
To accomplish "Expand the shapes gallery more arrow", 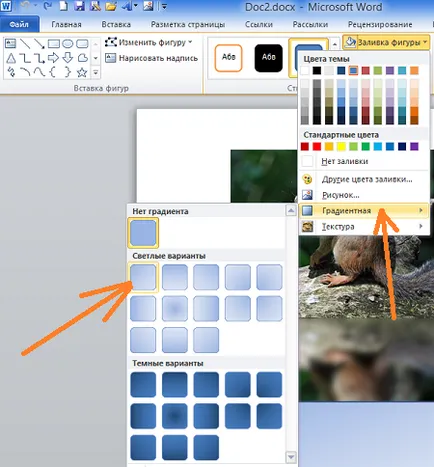I will click(96, 72).
